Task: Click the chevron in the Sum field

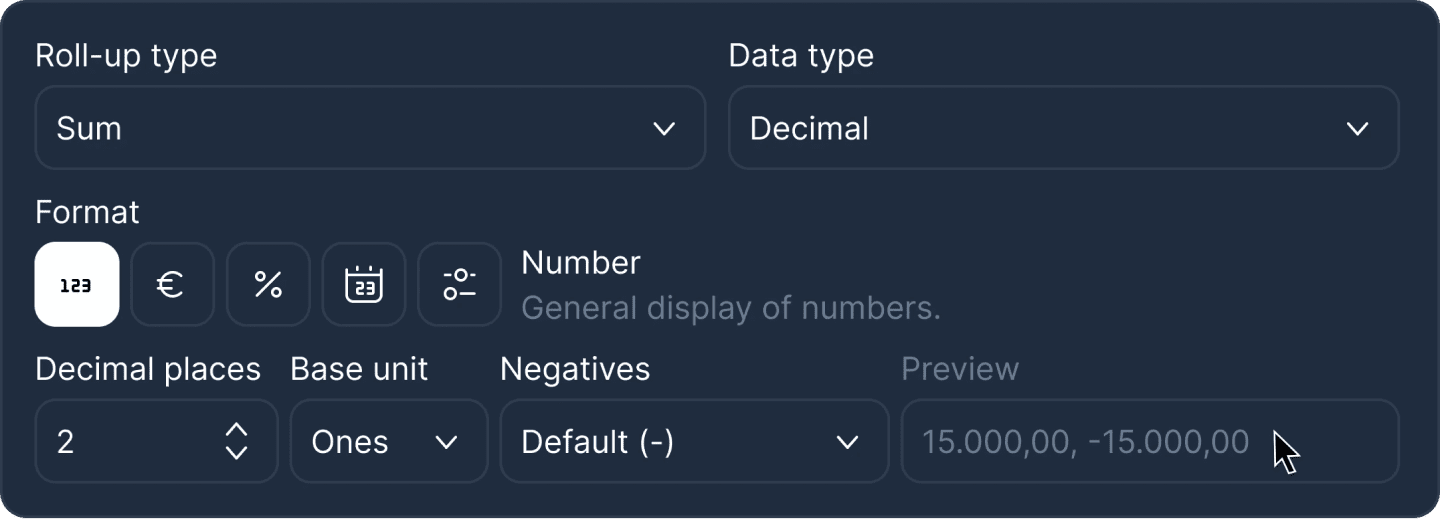Action: (664, 128)
